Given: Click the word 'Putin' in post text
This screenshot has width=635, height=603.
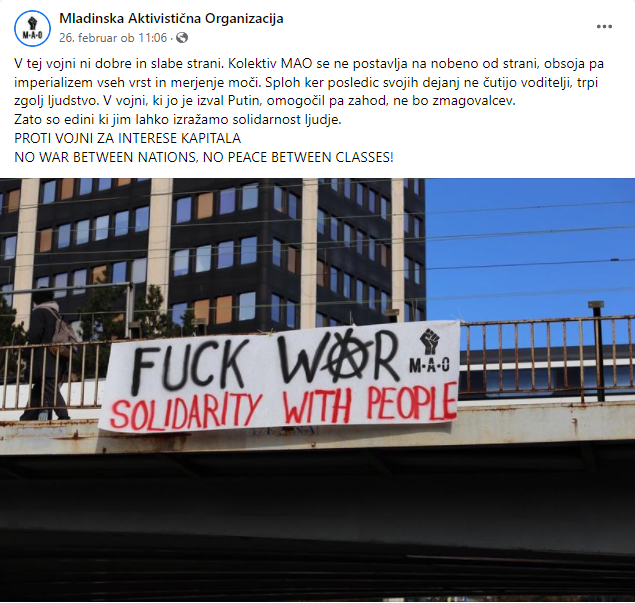Looking at the screenshot, I should tap(243, 101).
